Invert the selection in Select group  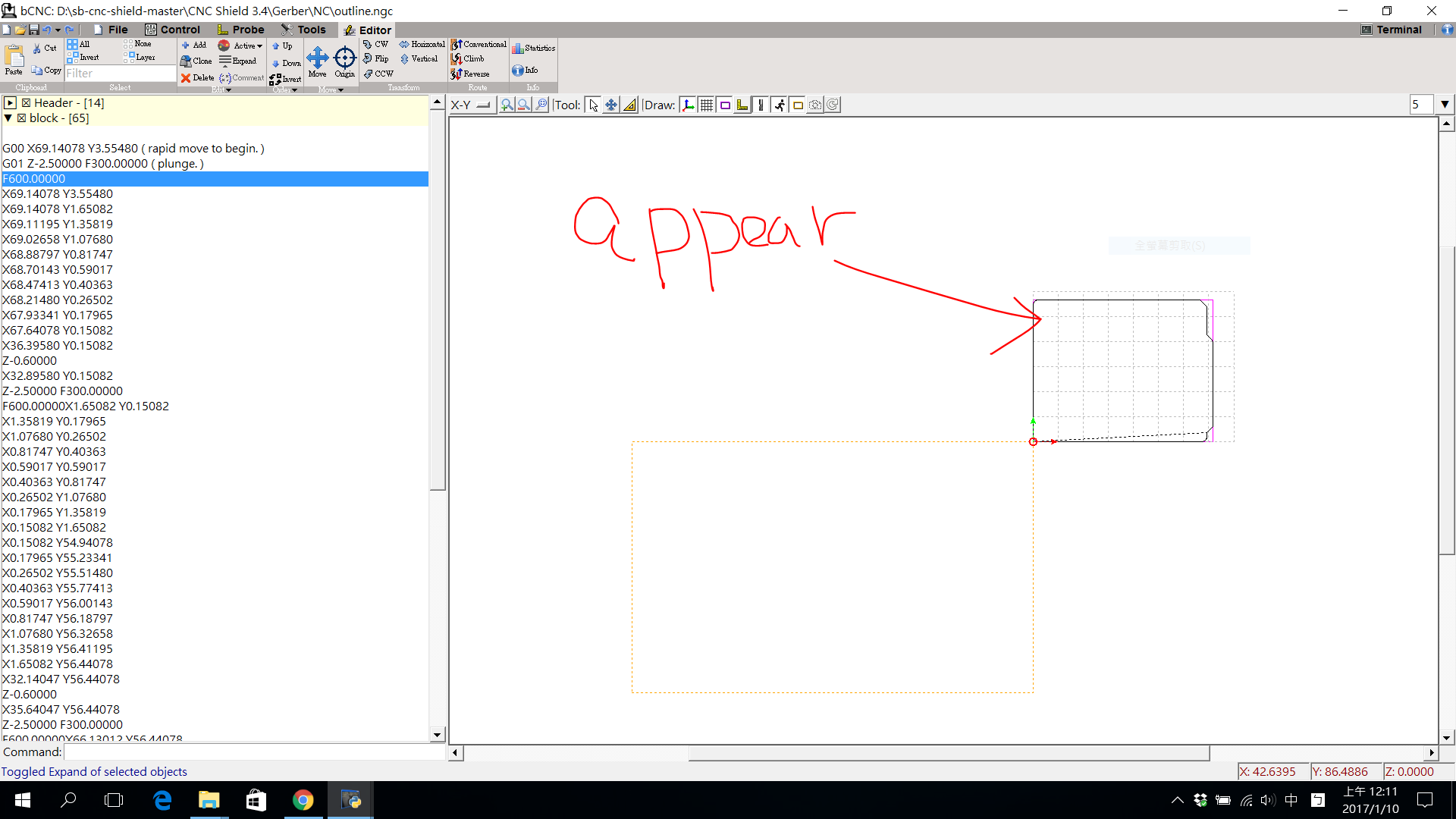[x=83, y=58]
